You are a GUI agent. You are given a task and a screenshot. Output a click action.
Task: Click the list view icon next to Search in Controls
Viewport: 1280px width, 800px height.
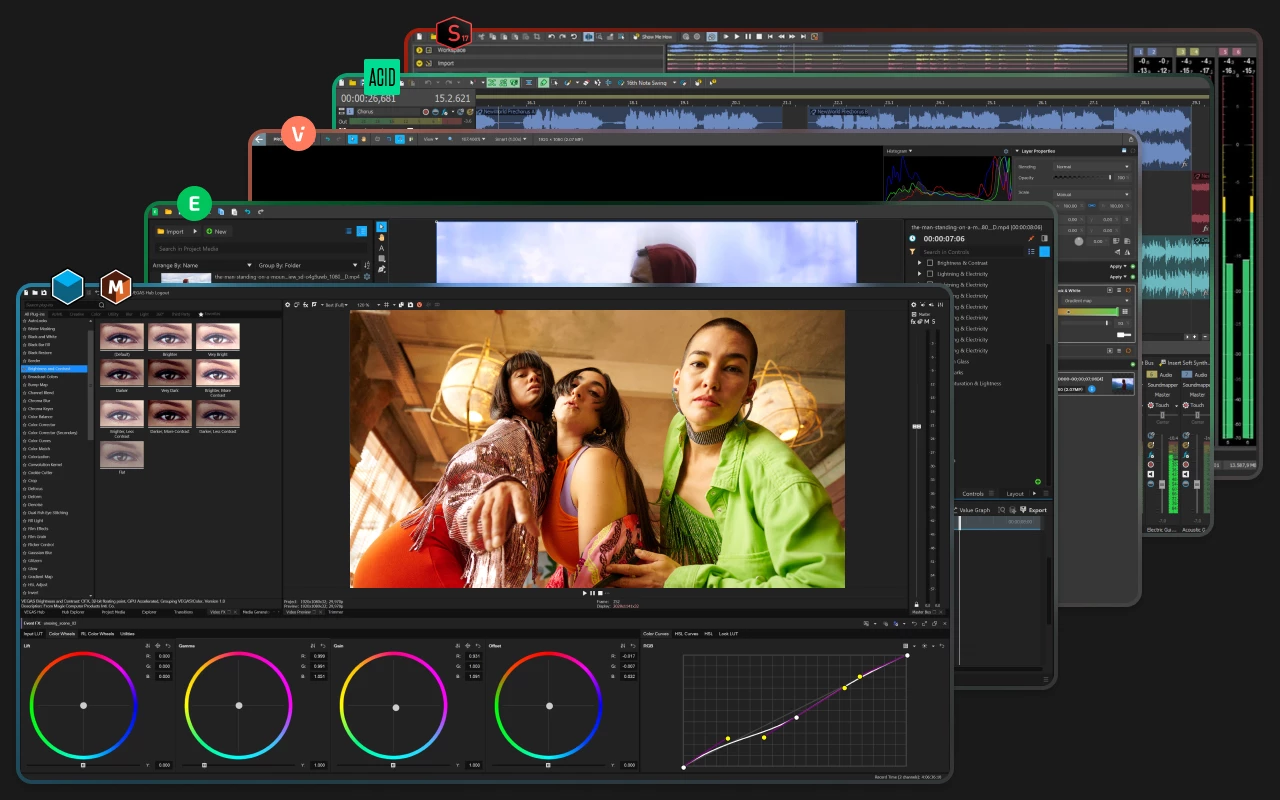(x=1031, y=252)
